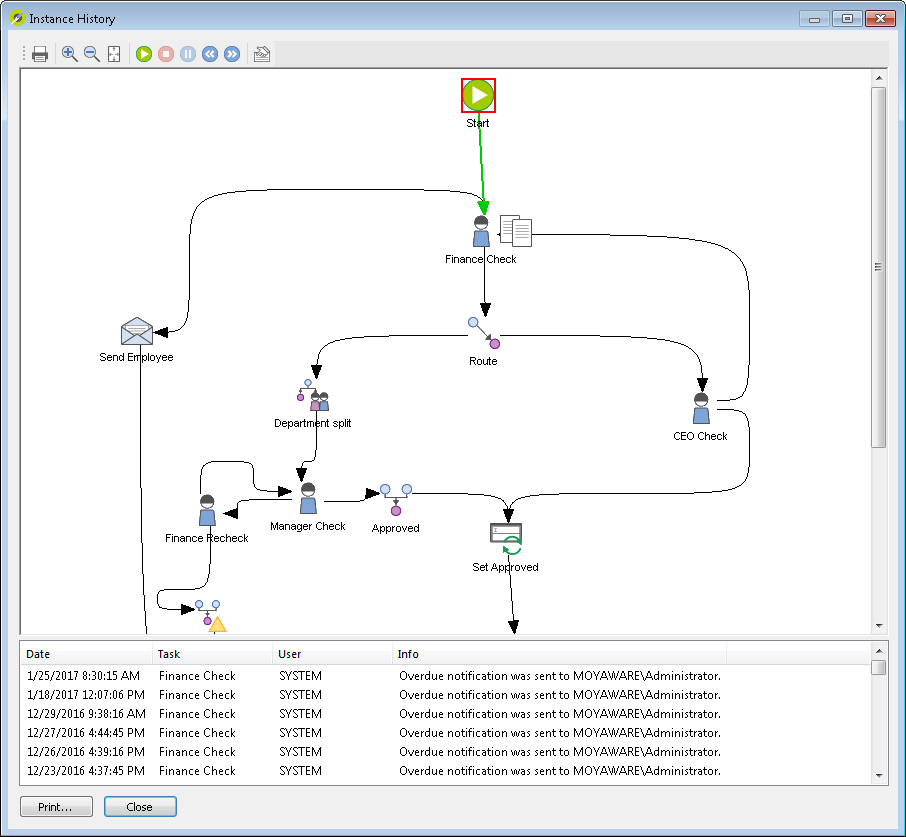Click the history list scrollbar up arrow
Screen dimensions: 906x837
pos(879,650)
